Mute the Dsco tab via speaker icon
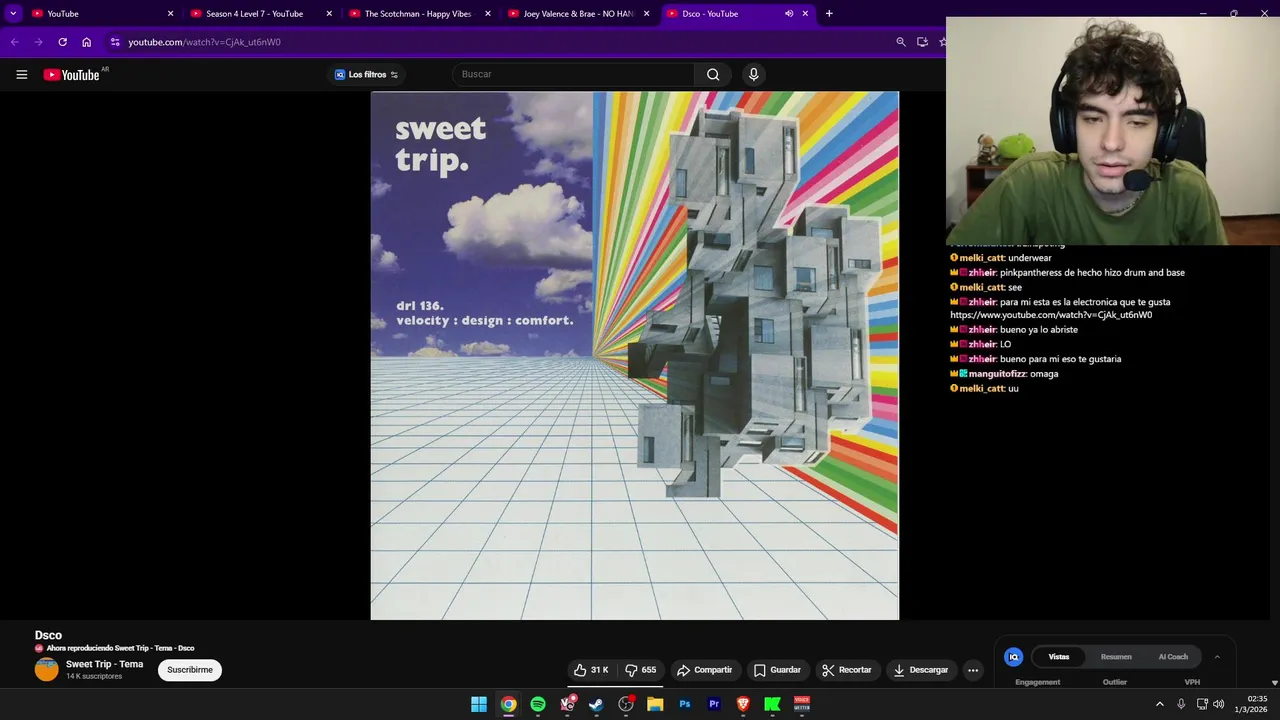Image resolution: width=1280 pixels, height=720 pixels. (789, 14)
